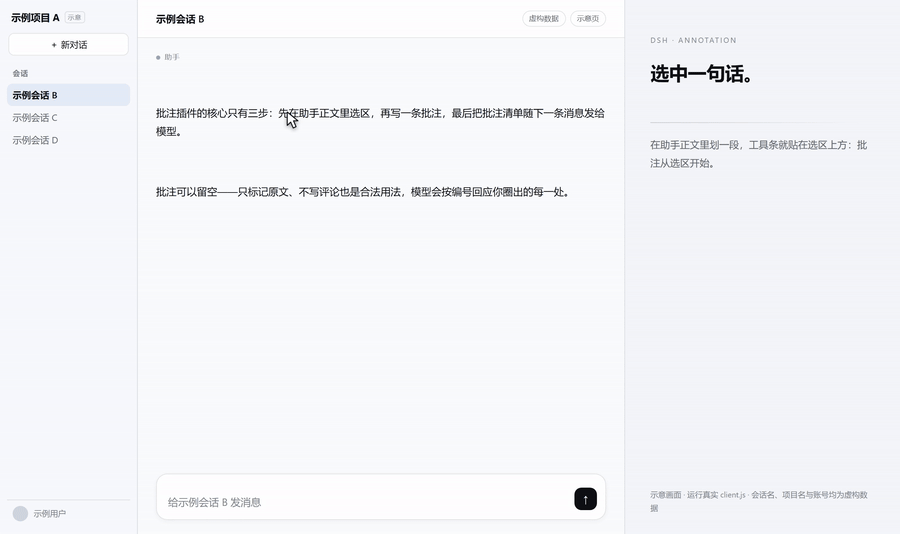Image resolution: width=900 pixels, height=534 pixels.
Task: Open 示例会话 C in the sidebar
Action: [x=68, y=118]
